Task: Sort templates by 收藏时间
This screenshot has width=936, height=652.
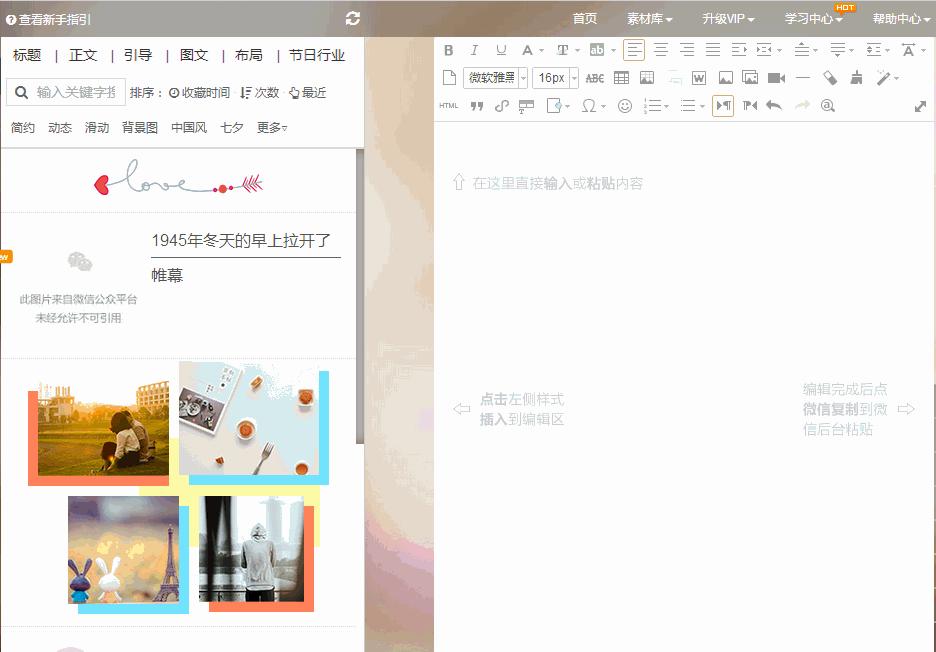Action: [202, 90]
